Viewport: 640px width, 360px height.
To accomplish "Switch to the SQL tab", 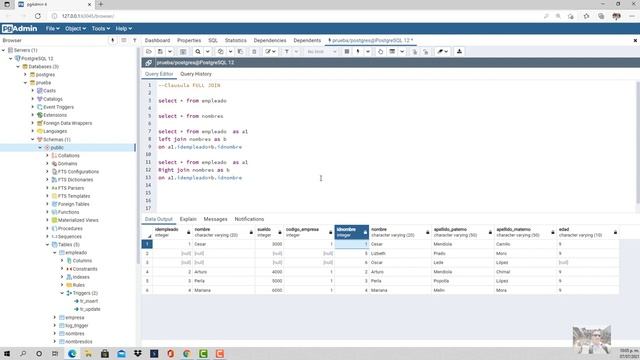I will click(x=213, y=40).
